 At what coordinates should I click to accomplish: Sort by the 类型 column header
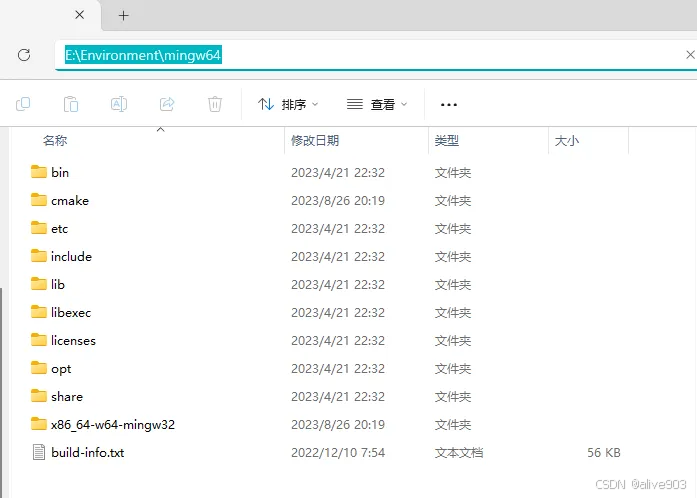(x=446, y=141)
